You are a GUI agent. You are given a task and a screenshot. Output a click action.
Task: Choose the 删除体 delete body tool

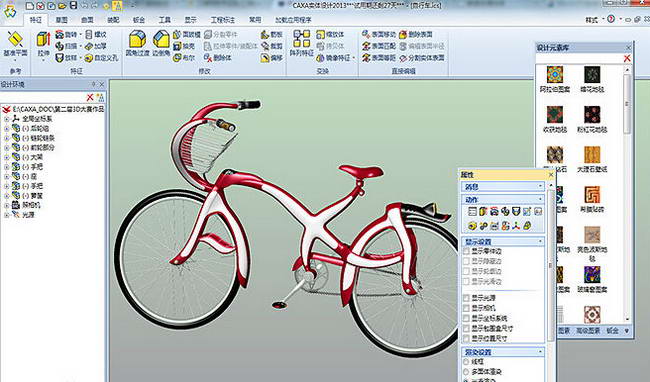pyautogui.click(x=217, y=58)
